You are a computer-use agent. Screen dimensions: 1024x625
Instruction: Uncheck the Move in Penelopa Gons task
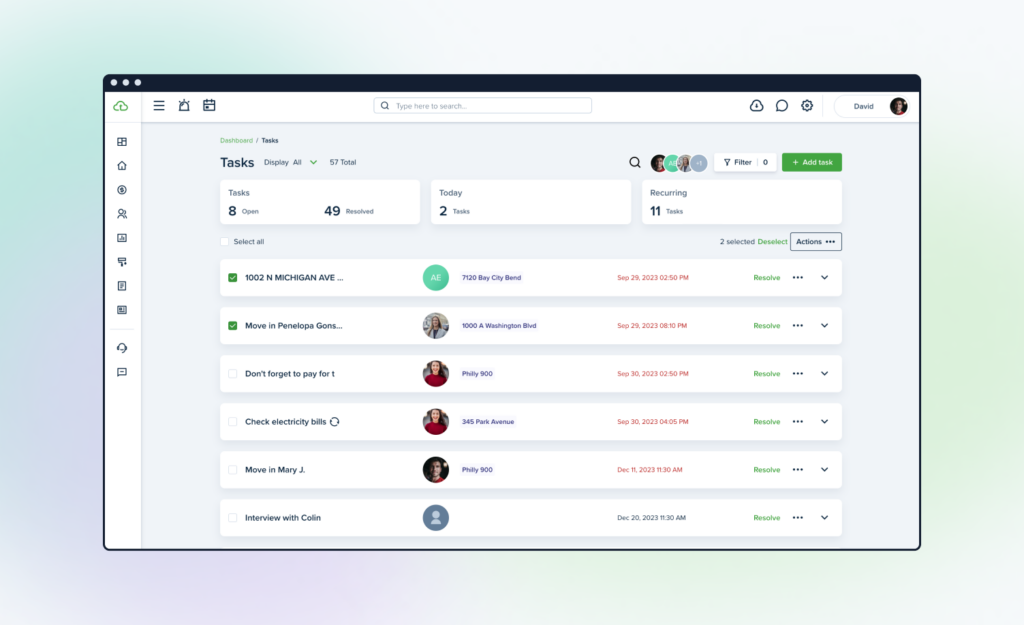(232, 325)
